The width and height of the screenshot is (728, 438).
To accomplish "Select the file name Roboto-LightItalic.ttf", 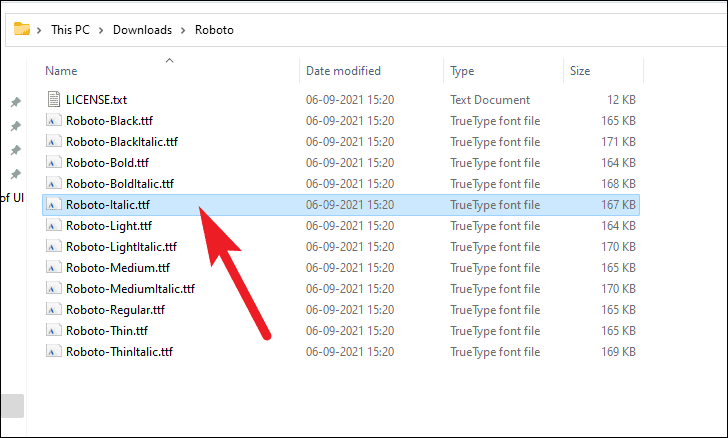I will (x=121, y=247).
